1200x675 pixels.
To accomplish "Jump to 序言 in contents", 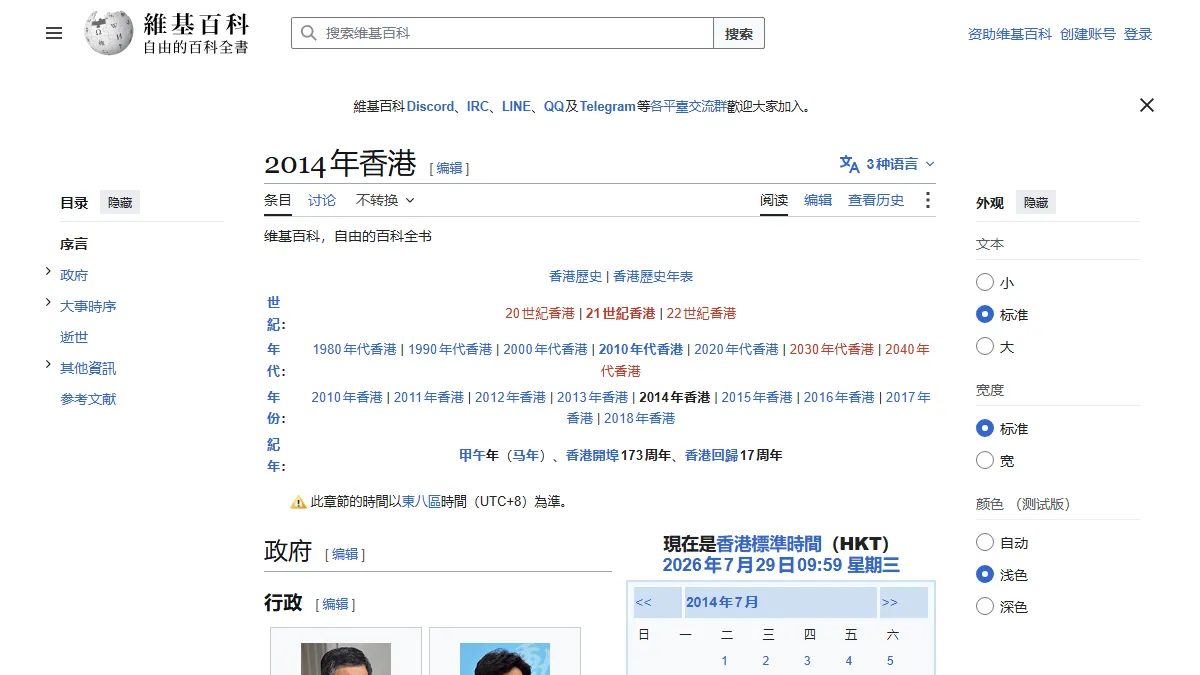I will coord(74,244).
